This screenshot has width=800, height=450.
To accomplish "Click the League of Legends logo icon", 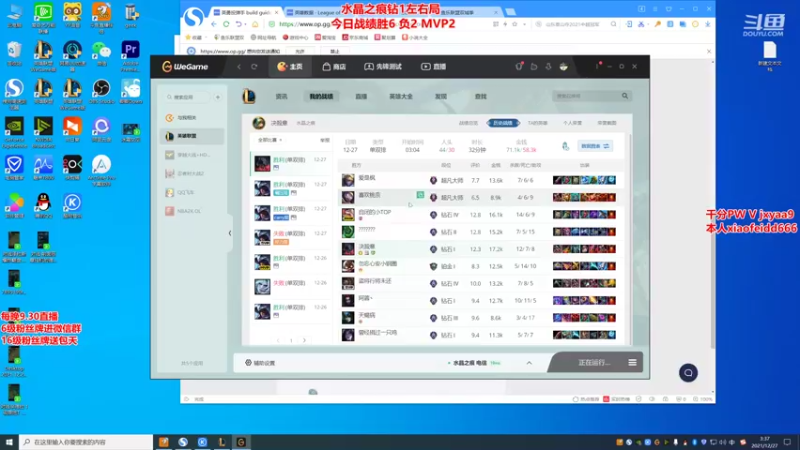I will [249, 96].
